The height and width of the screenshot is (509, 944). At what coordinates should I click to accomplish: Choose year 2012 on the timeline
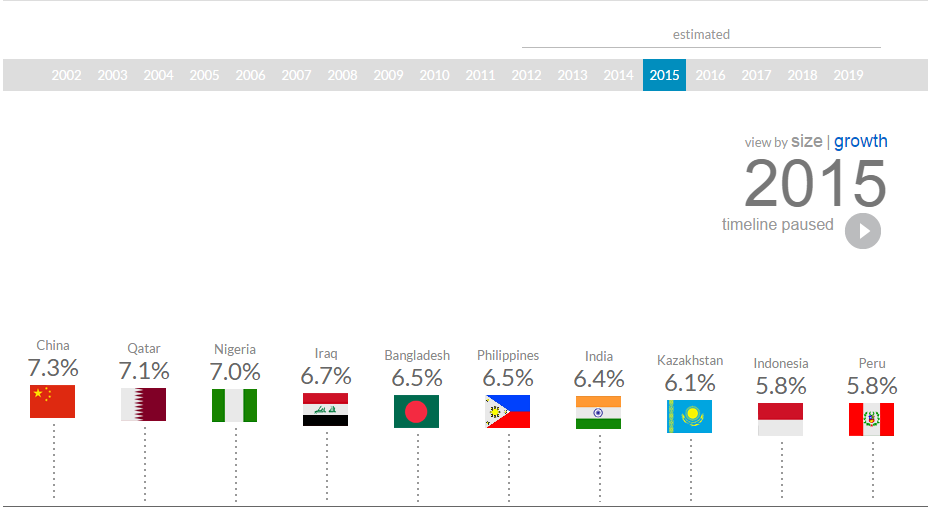click(x=526, y=75)
